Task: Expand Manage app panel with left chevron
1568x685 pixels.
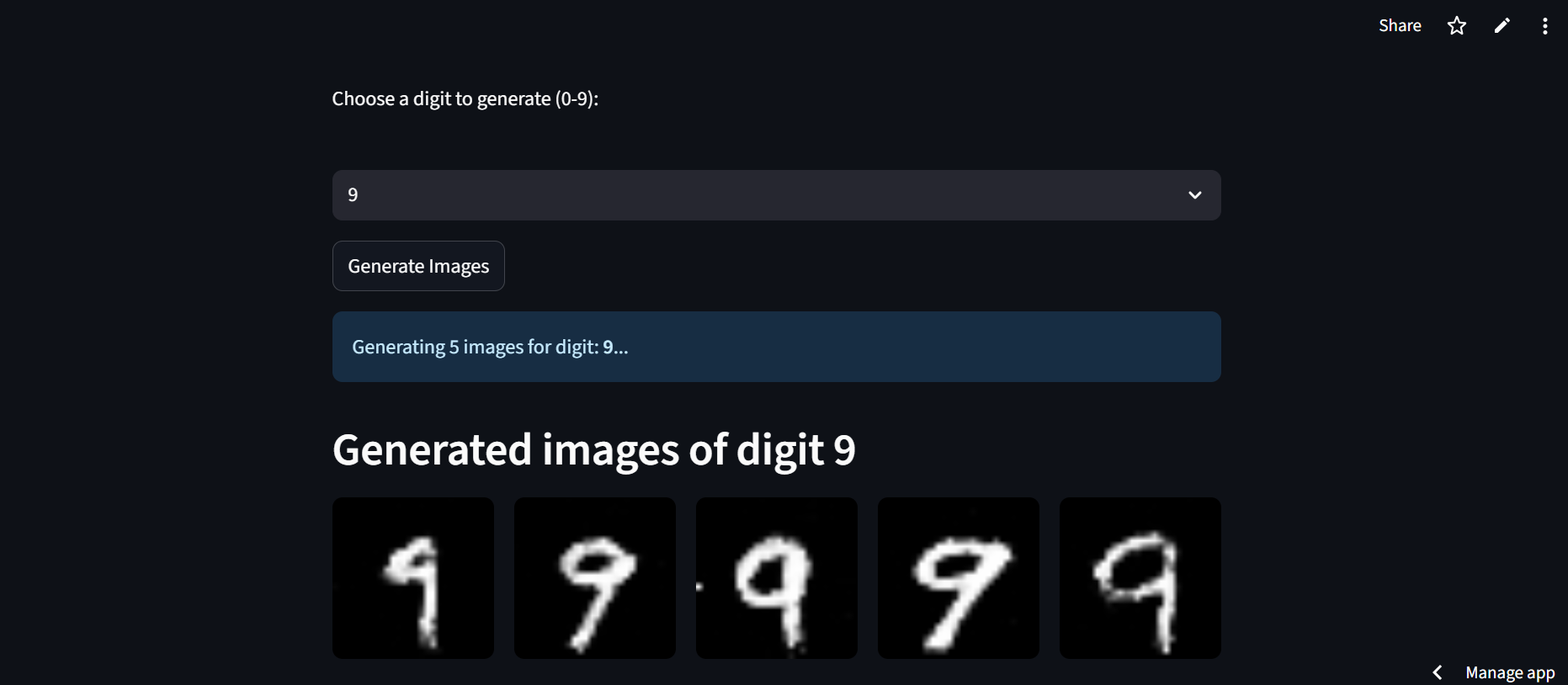Action: point(1438,672)
